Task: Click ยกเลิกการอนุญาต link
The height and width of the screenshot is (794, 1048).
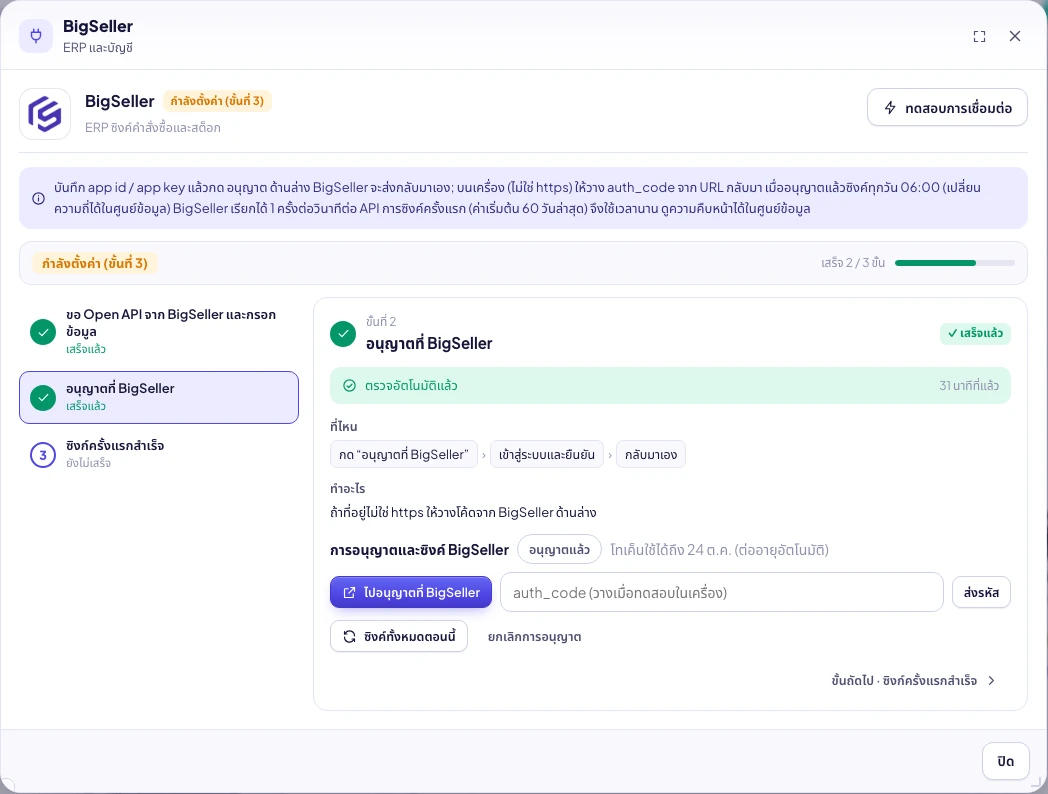Action: coord(535,637)
